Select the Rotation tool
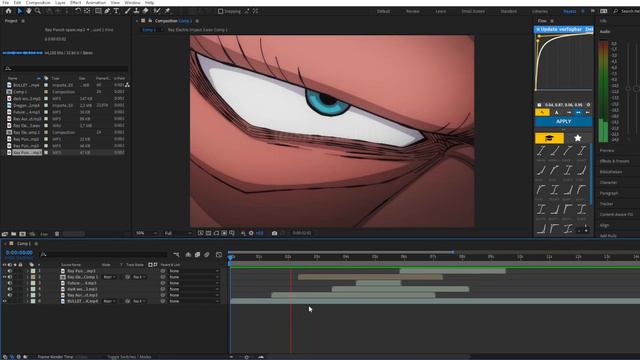 click(78, 11)
